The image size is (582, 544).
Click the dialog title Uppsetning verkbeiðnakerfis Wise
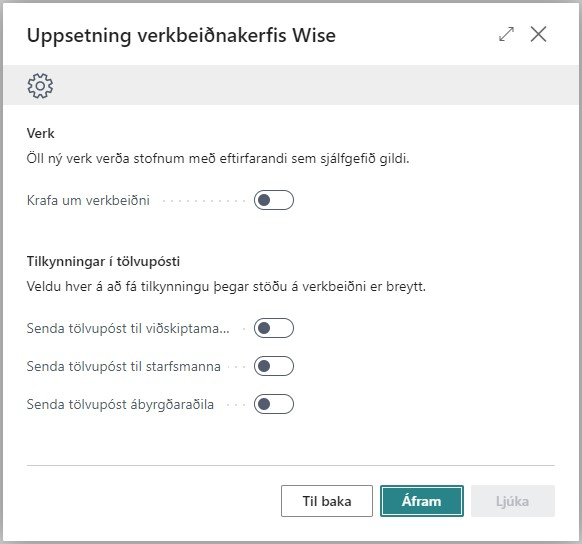[x=181, y=36]
